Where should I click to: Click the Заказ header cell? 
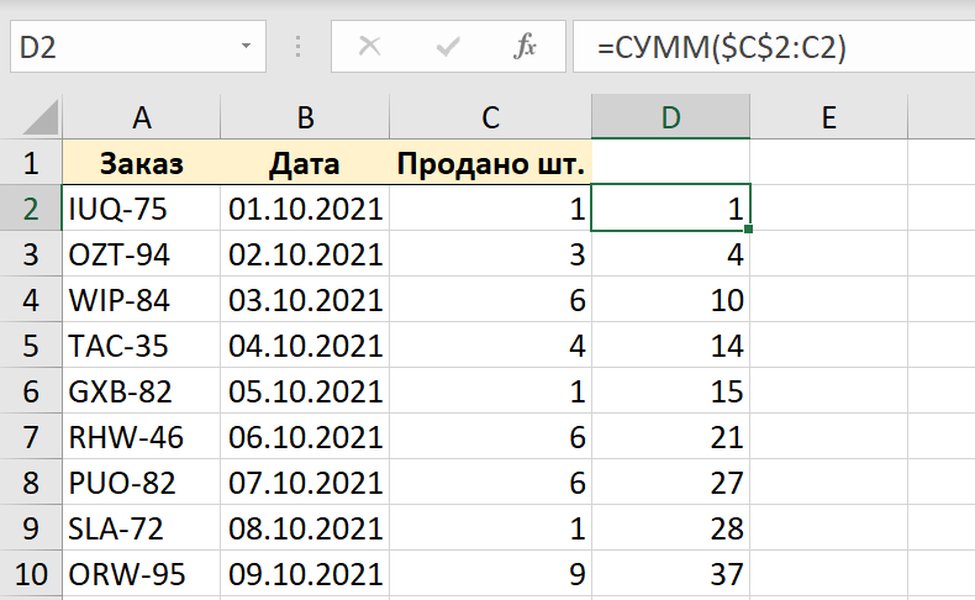point(142,163)
